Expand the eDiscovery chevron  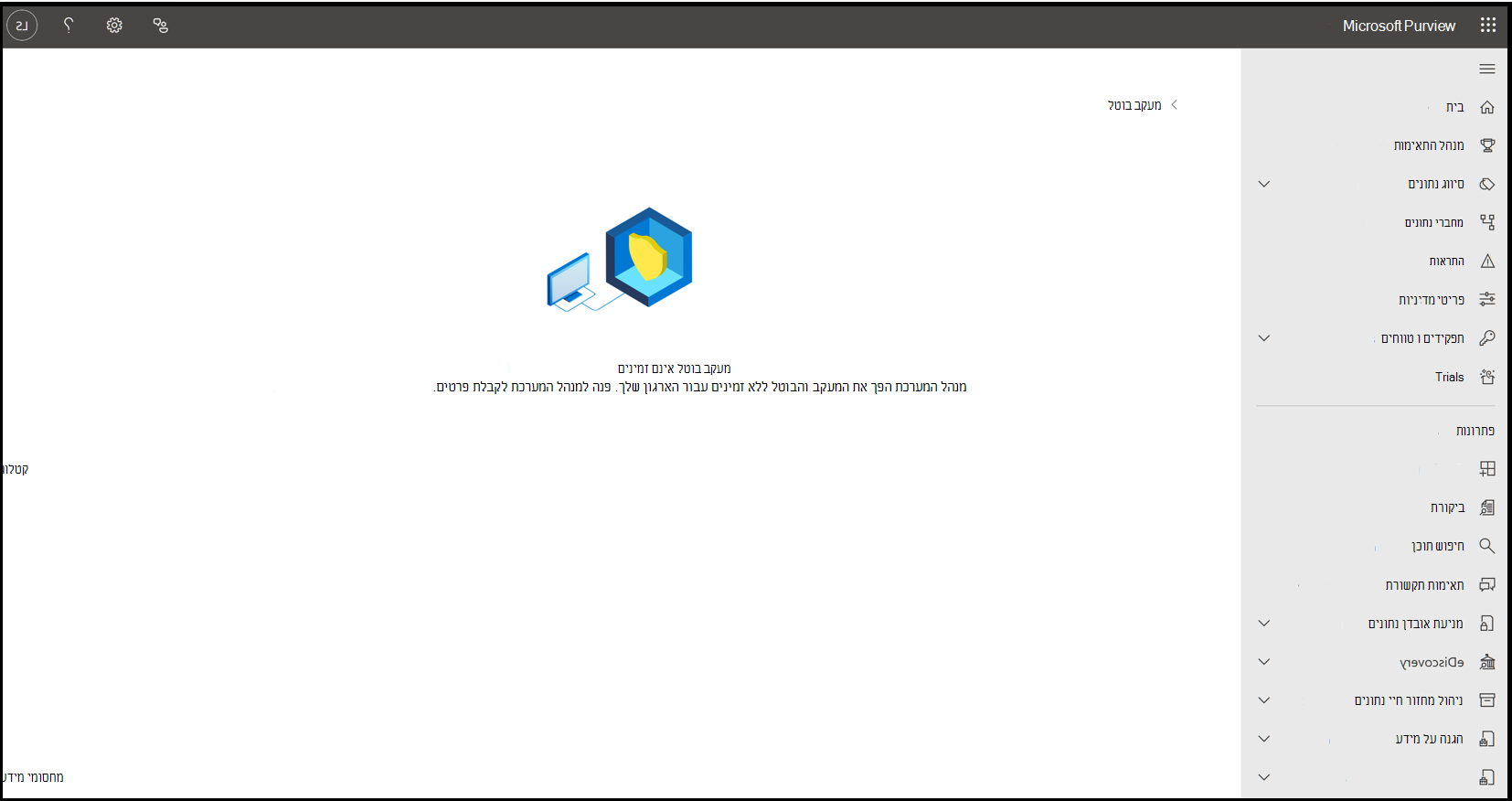tap(1264, 662)
